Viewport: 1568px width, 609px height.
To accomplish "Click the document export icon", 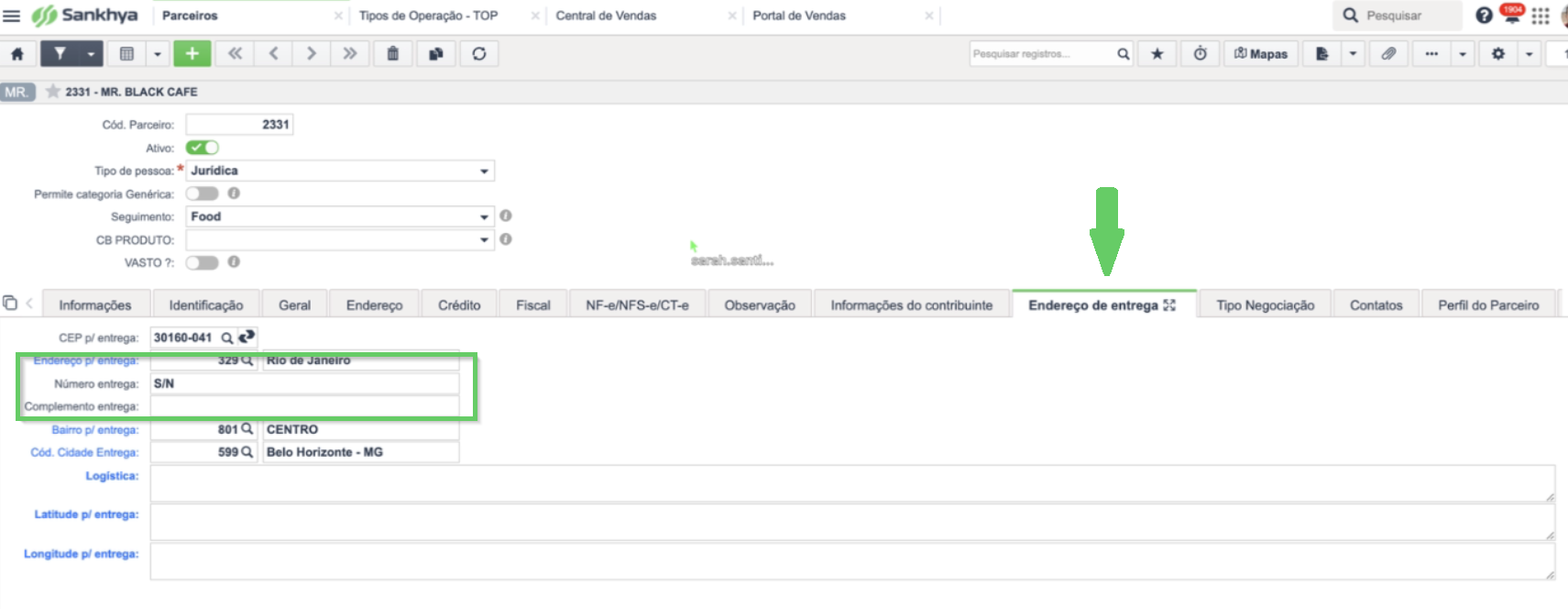I will pos(1322,54).
